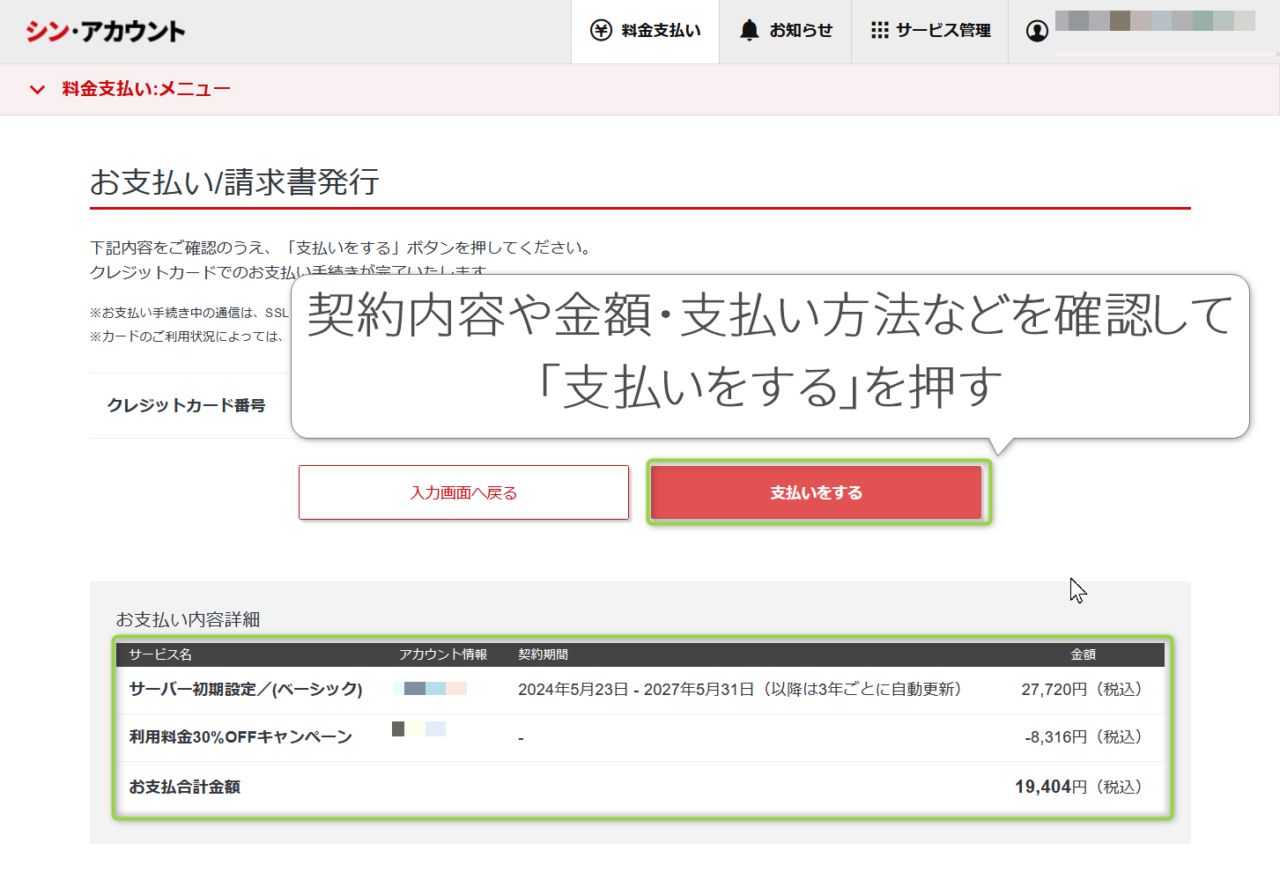Open the 料金支払い tab
Screen dimensions: 1280x880
point(646,31)
